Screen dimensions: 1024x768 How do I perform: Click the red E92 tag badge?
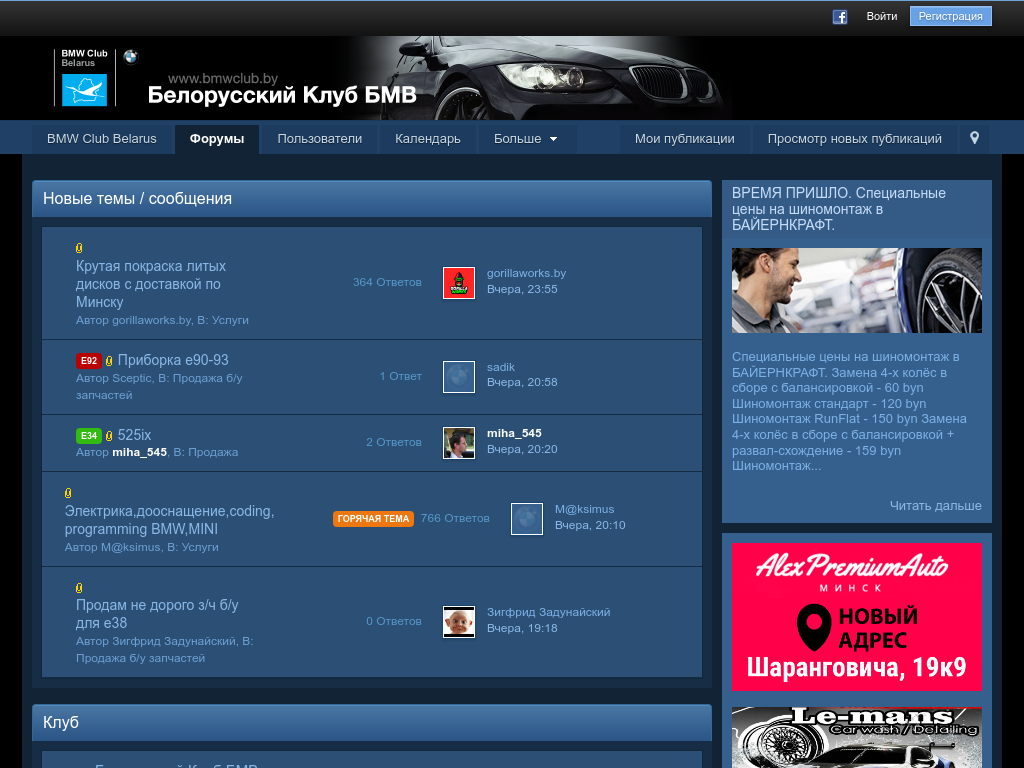(88, 361)
